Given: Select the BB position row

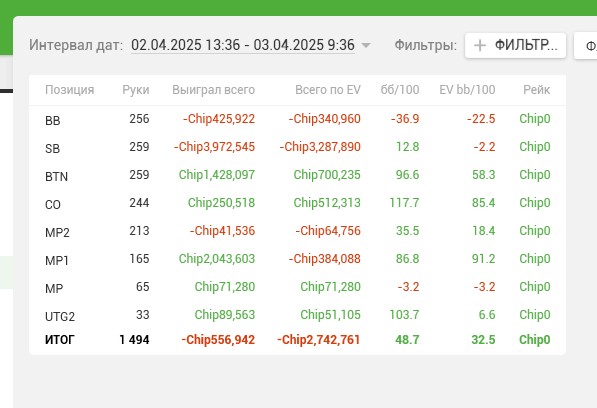Looking at the screenshot, I should (297, 119).
